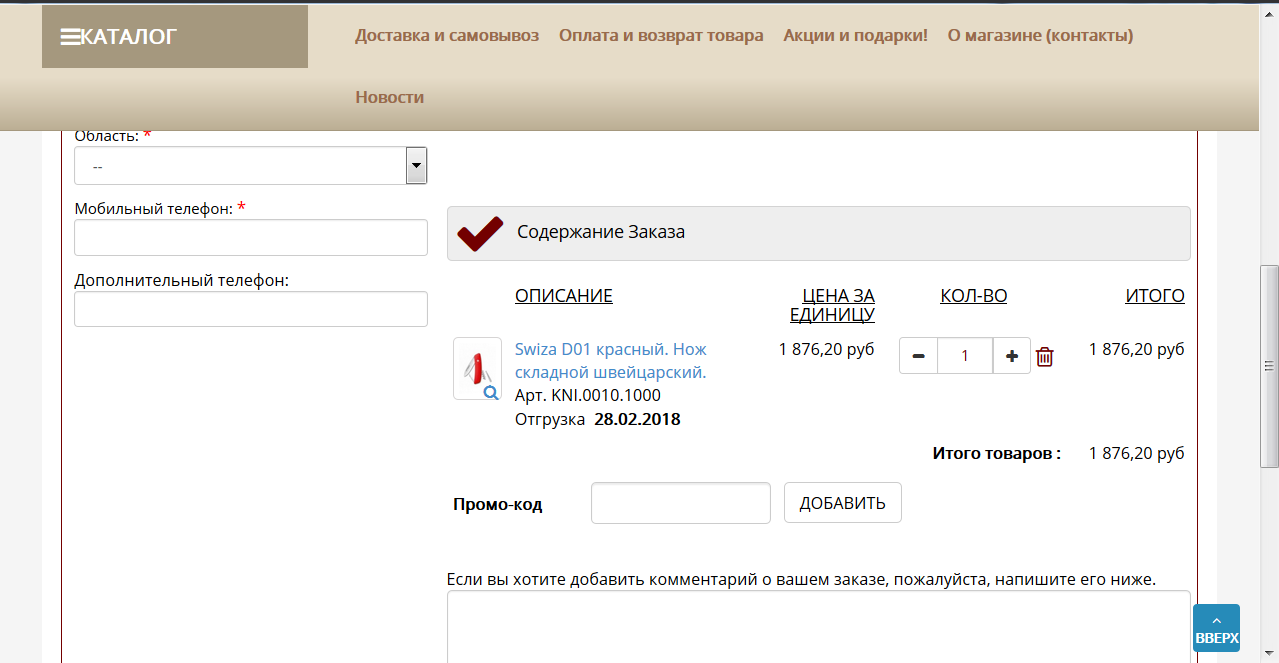Open Доставка и самовывоз page
The image size is (1279, 663).
click(x=447, y=36)
